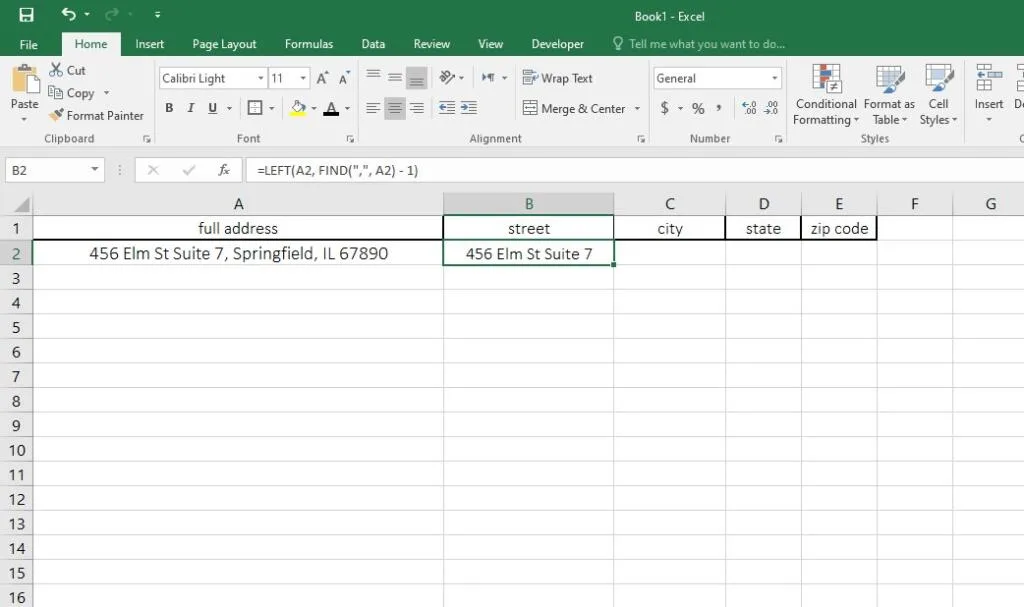This screenshot has height=607, width=1024.
Task: Click the Insert Function fx icon
Action: (x=223, y=171)
